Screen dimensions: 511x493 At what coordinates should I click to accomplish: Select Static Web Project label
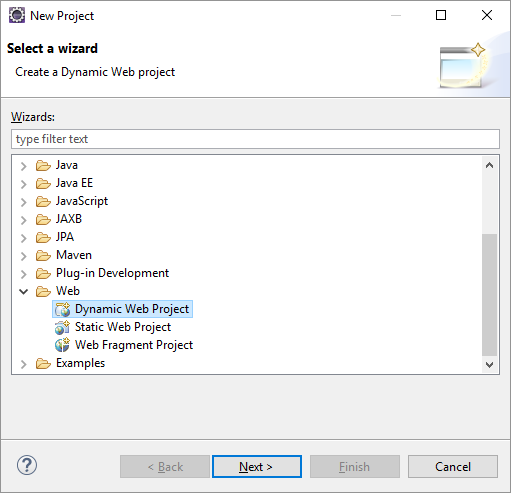pyautogui.click(x=123, y=327)
